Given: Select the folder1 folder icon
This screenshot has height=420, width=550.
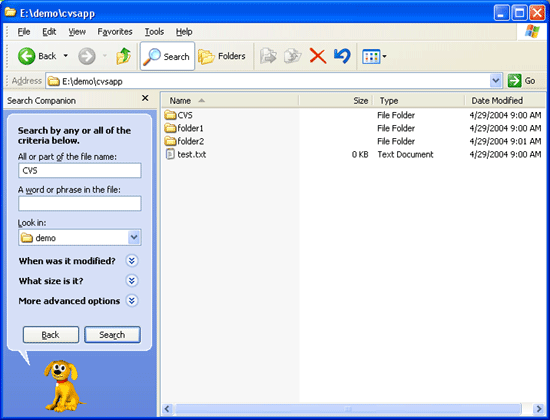Looking at the screenshot, I should pyautogui.click(x=170, y=128).
